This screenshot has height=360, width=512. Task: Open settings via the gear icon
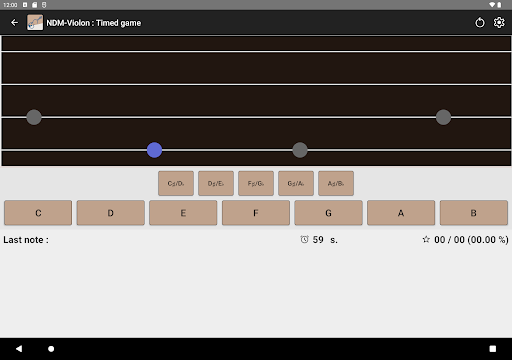pos(499,23)
